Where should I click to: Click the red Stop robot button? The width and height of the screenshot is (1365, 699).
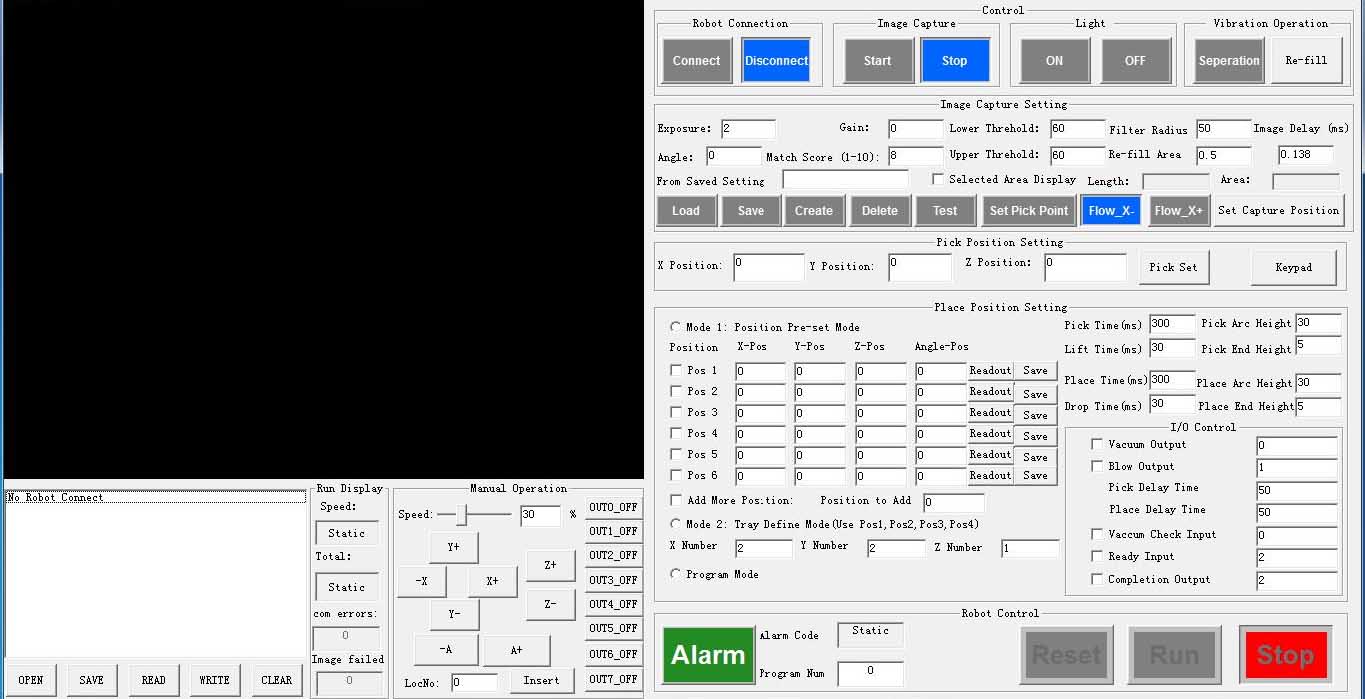(x=1284, y=655)
